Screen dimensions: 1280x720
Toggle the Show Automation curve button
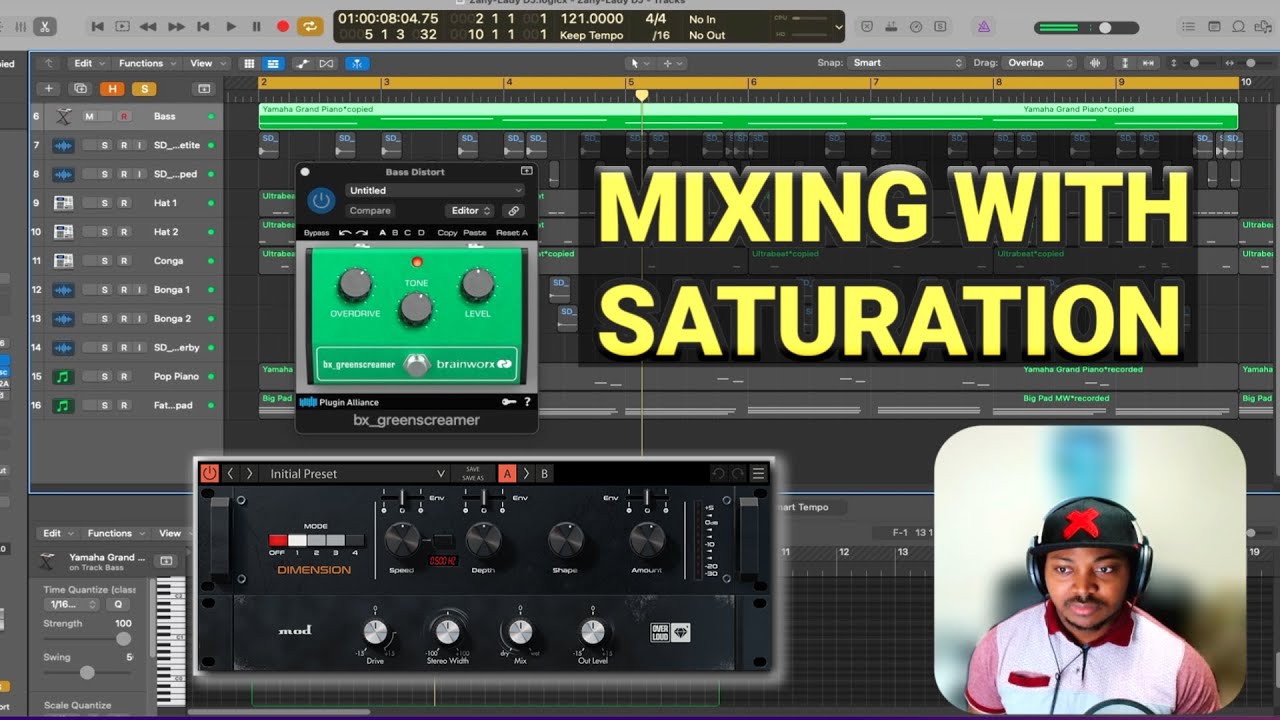(x=303, y=63)
